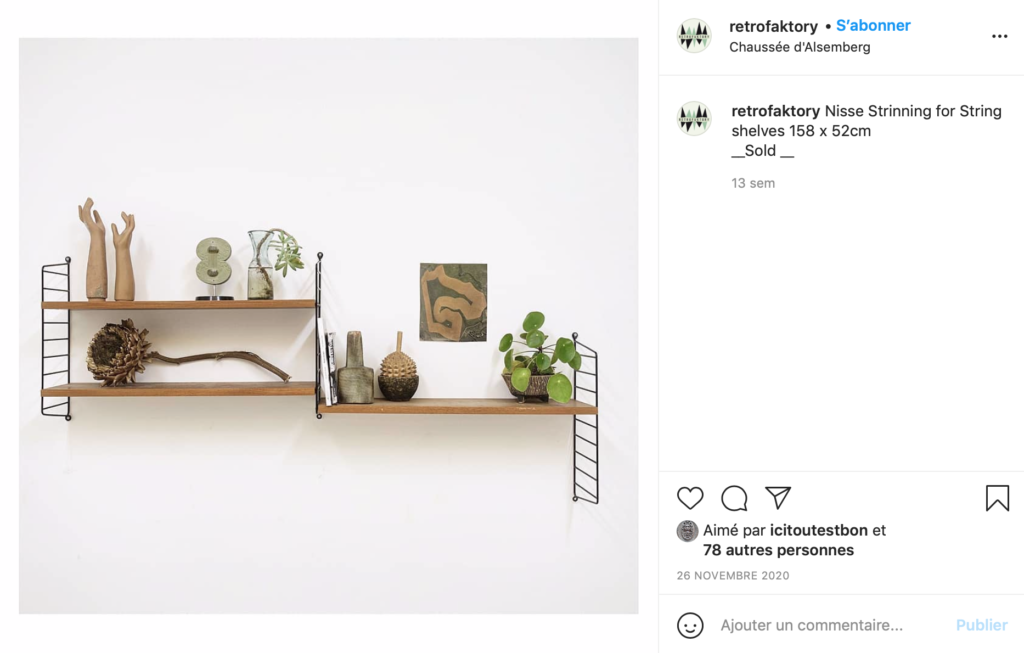Open the retrofaktory username in the header
This screenshot has width=1024, height=653.
coord(773,26)
